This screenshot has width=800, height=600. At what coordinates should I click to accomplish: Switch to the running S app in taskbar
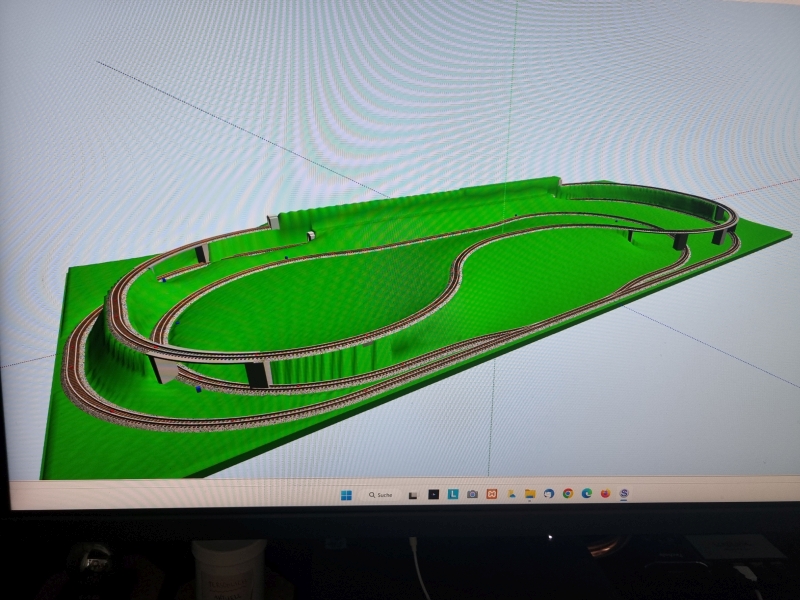(x=624, y=495)
